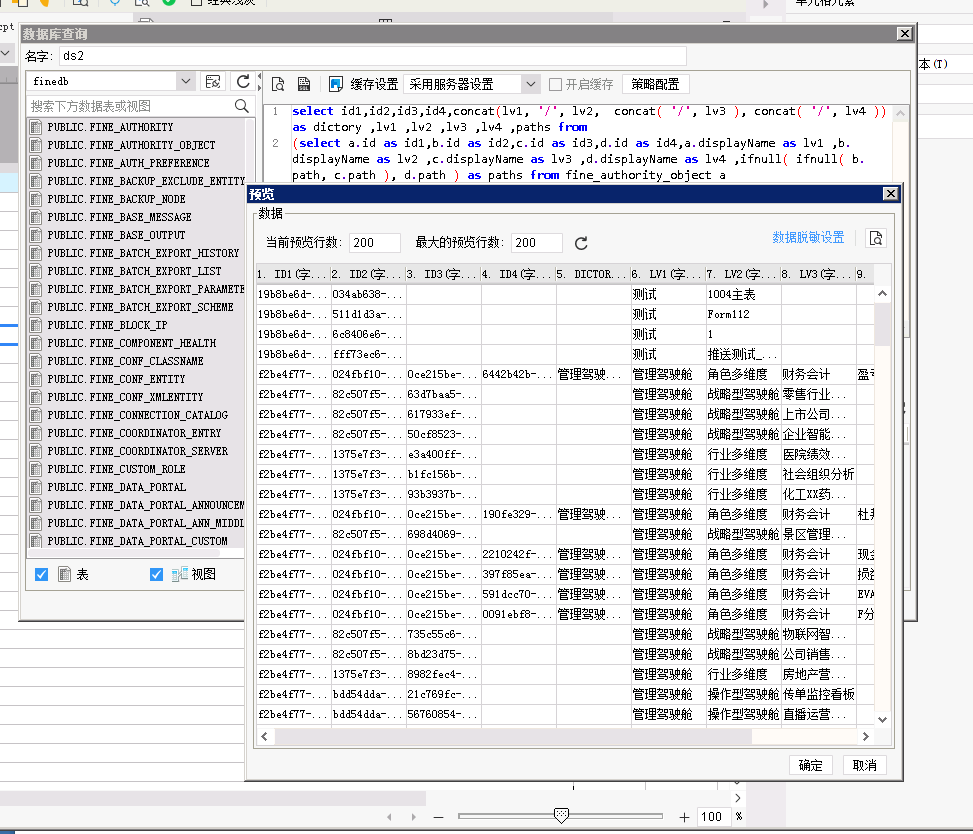Click the preview scroll right arrow
The height and width of the screenshot is (834, 973).
click(x=865, y=737)
